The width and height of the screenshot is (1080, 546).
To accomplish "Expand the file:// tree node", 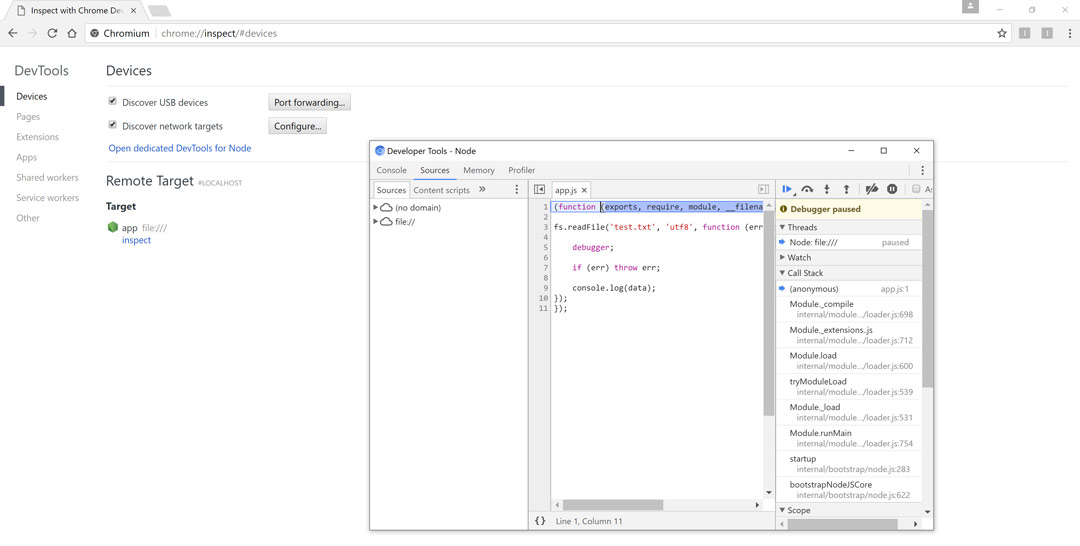I will [375, 221].
